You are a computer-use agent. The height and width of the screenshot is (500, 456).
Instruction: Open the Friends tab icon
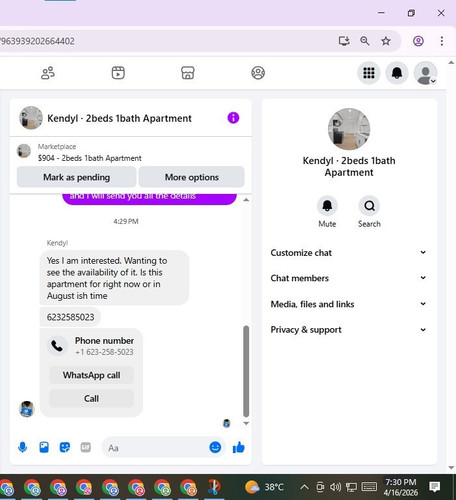coord(48,73)
